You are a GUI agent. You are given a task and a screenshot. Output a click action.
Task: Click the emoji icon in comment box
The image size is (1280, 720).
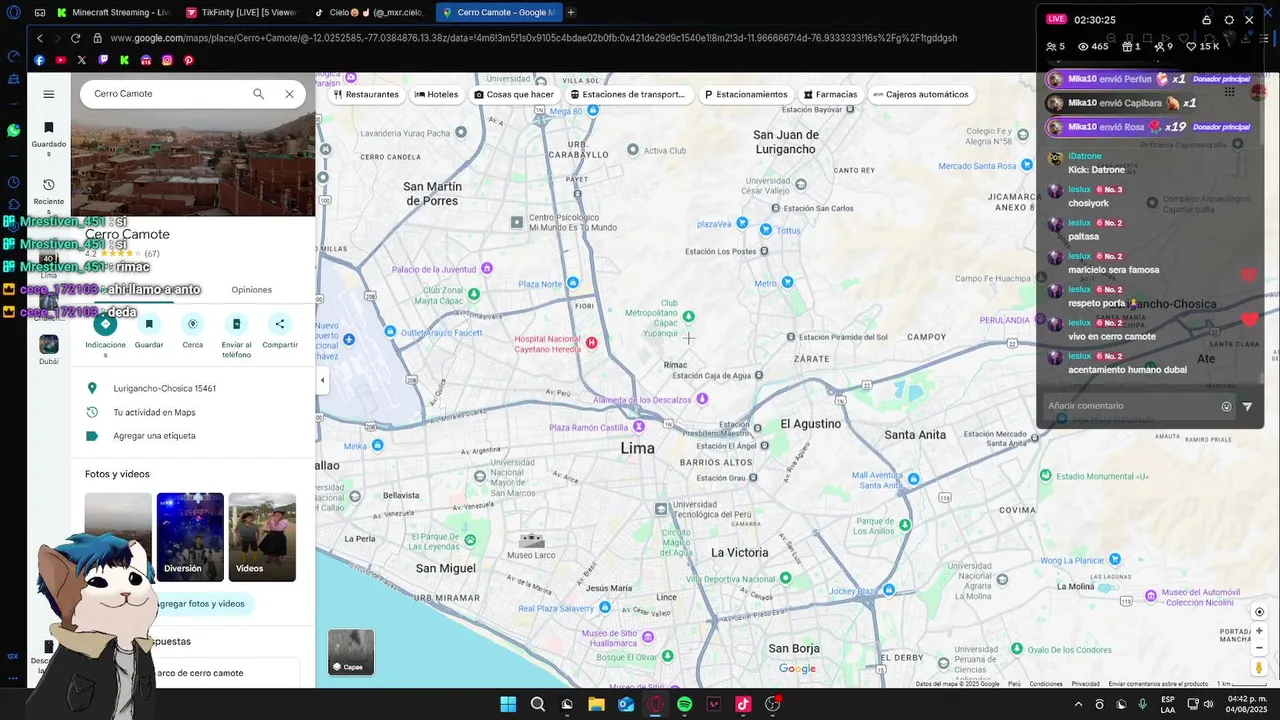[x=1226, y=406]
